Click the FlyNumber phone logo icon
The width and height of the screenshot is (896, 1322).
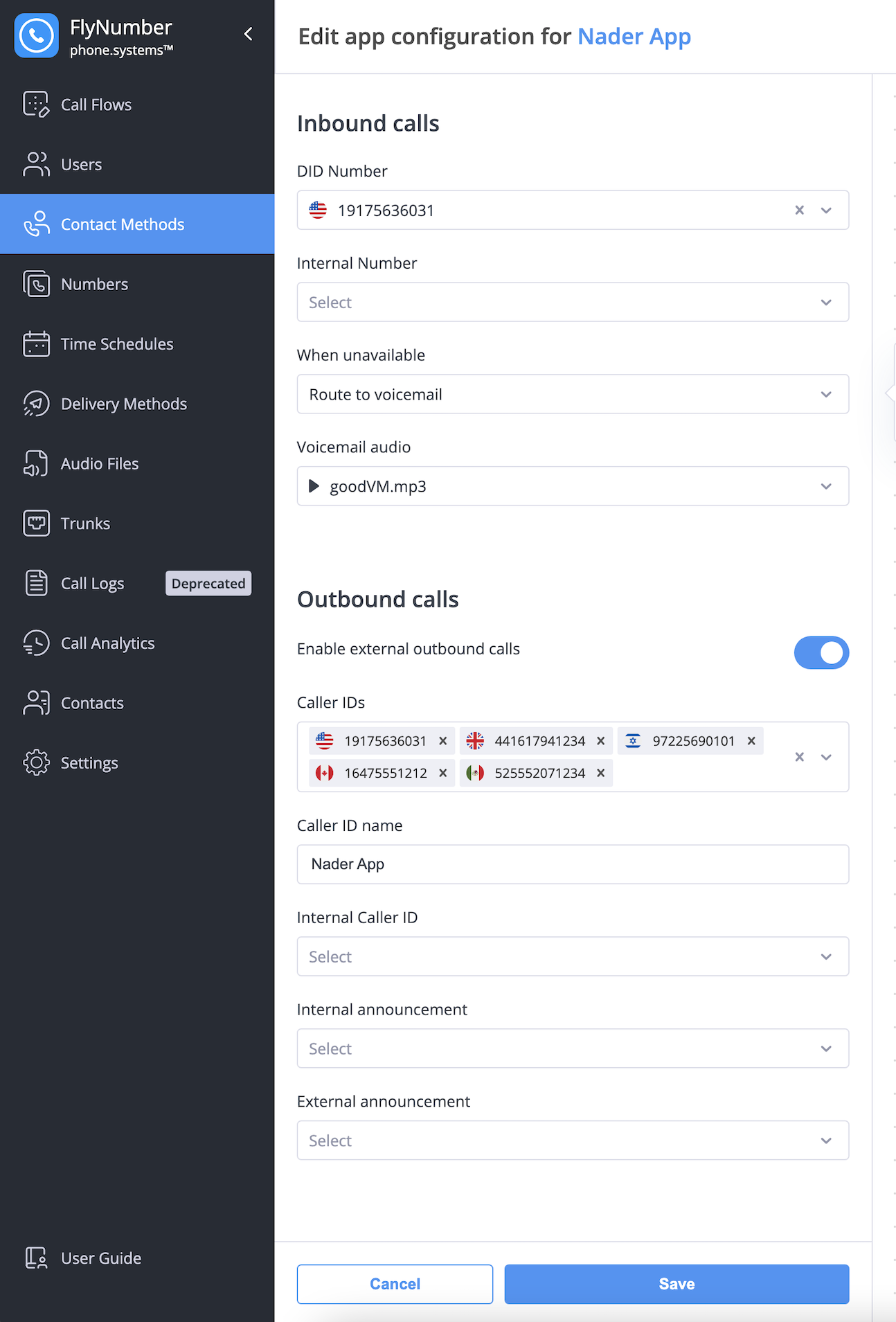click(36, 36)
